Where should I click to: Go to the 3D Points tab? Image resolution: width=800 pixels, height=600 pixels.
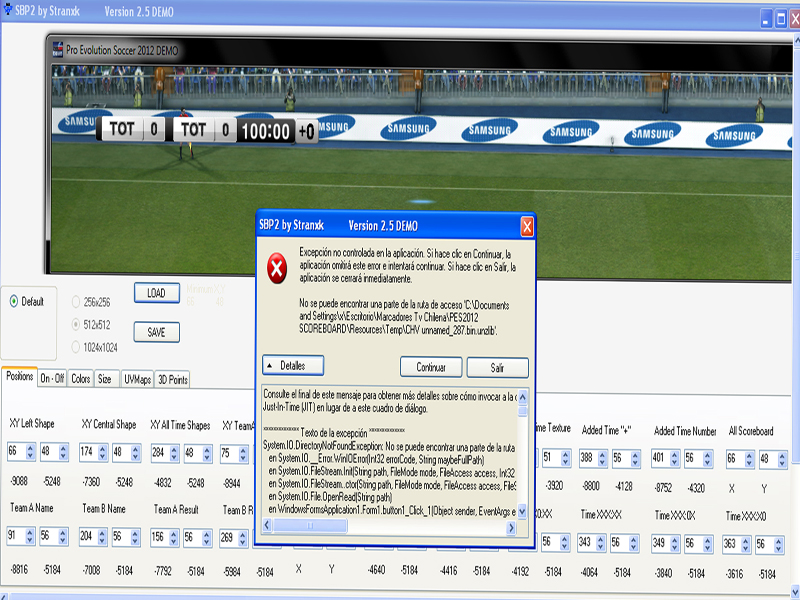[x=171, y=379]
